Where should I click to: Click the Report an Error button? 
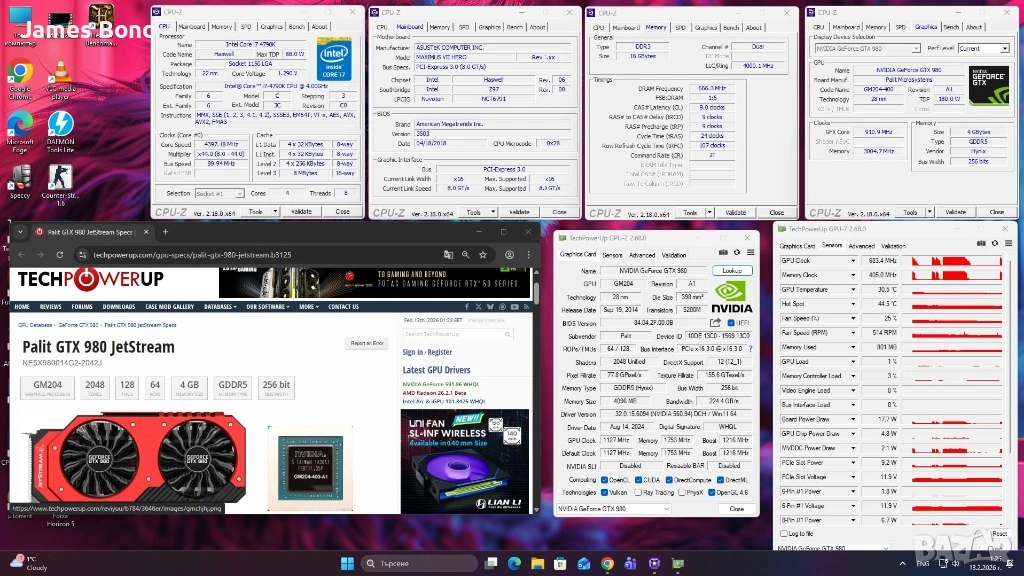[366, 343]
